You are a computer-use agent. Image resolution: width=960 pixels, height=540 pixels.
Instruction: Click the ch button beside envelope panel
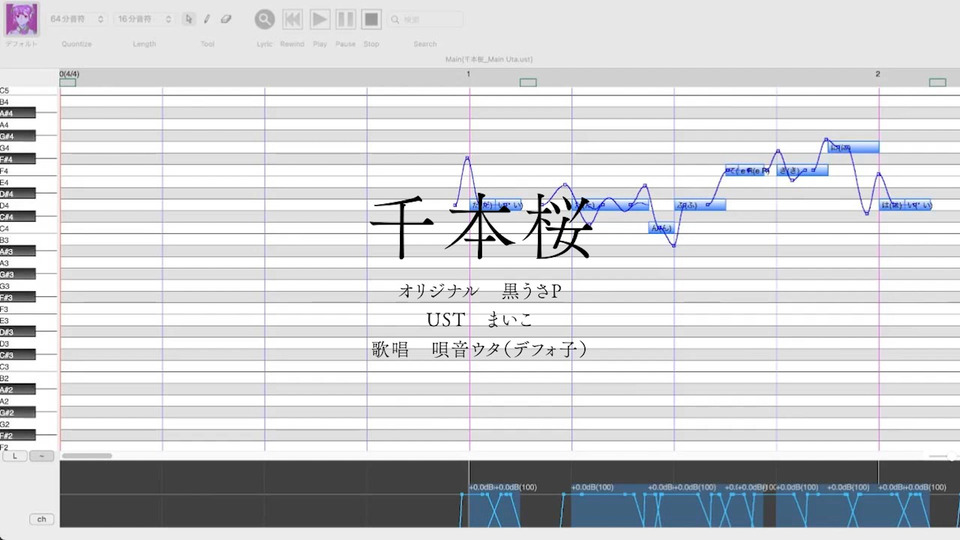pyautogui.click(x=42, y=519)
